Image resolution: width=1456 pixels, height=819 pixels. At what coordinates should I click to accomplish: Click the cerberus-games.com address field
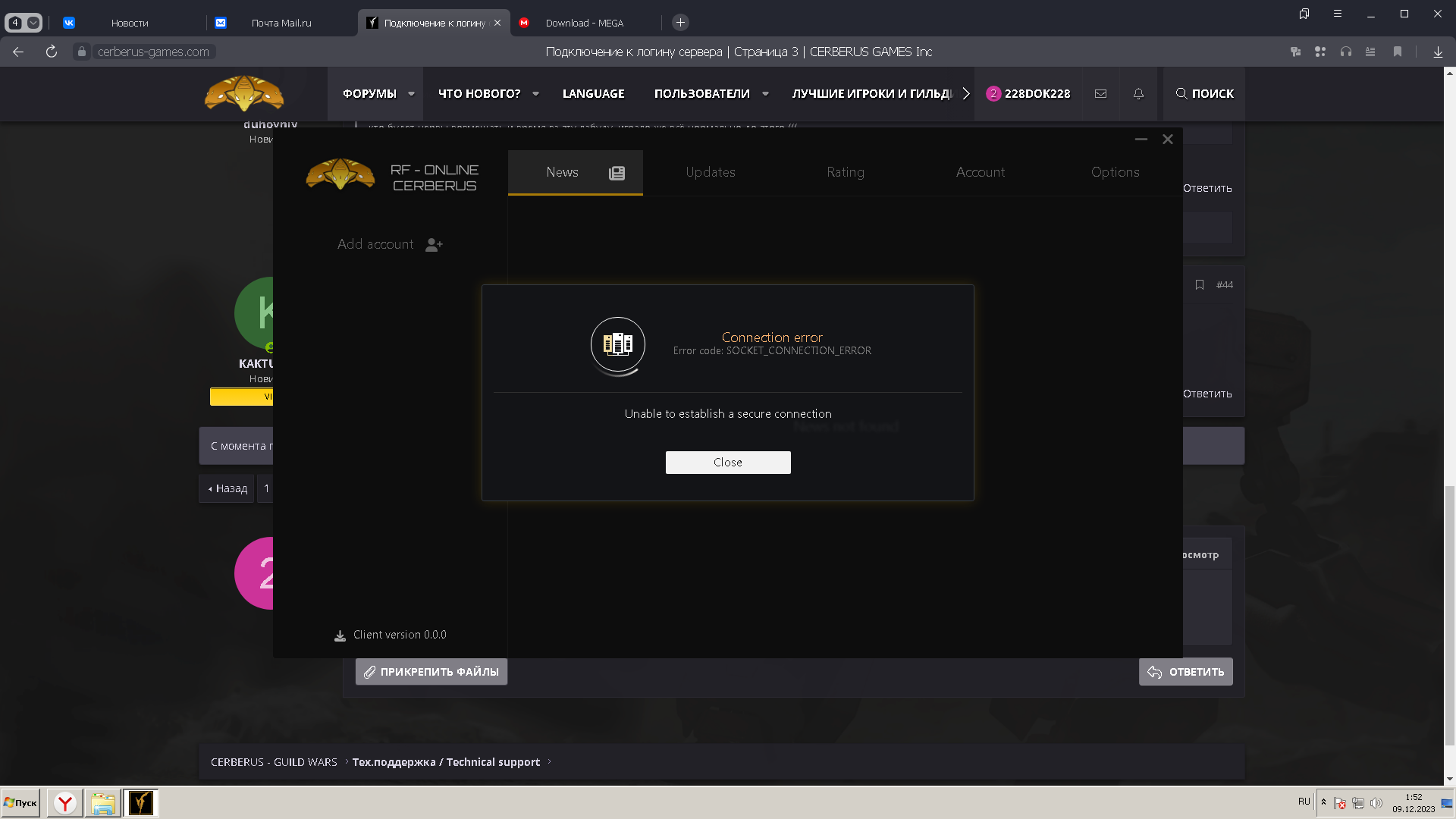(x=153, y=52)
